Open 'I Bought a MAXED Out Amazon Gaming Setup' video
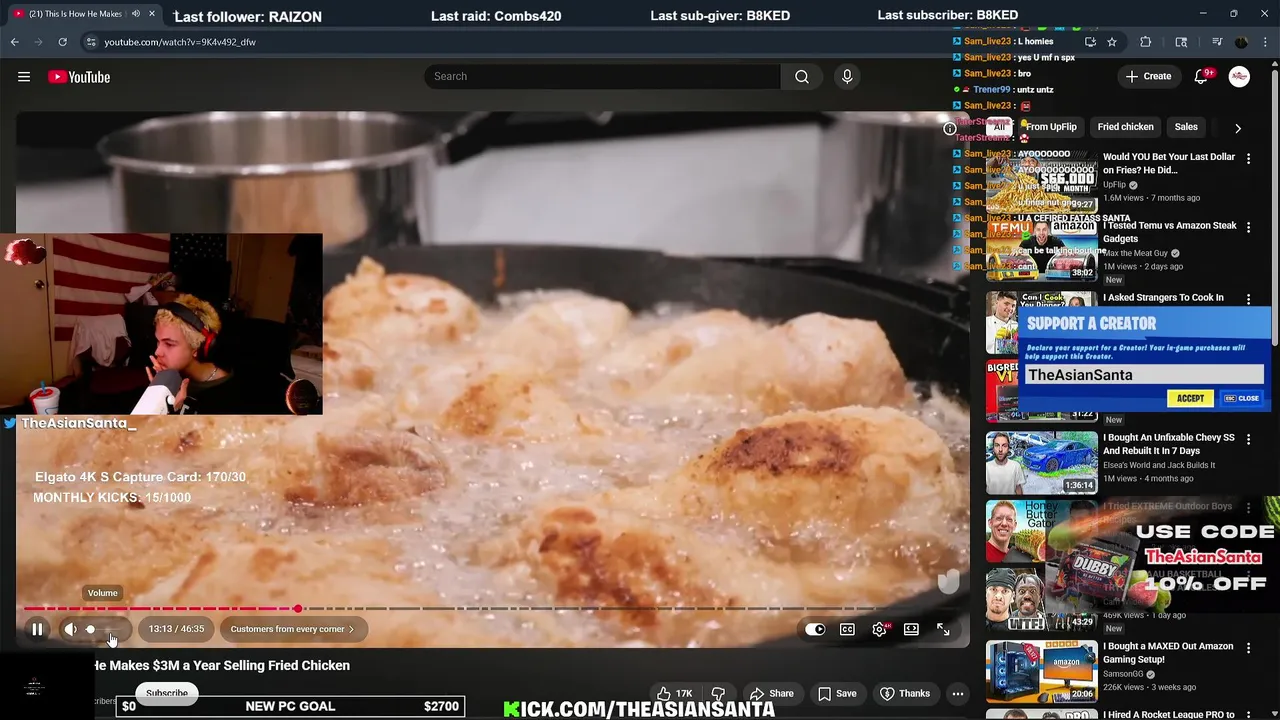Image resolution: width=1280 pixels, height=720 pixels. [1168, 652]
